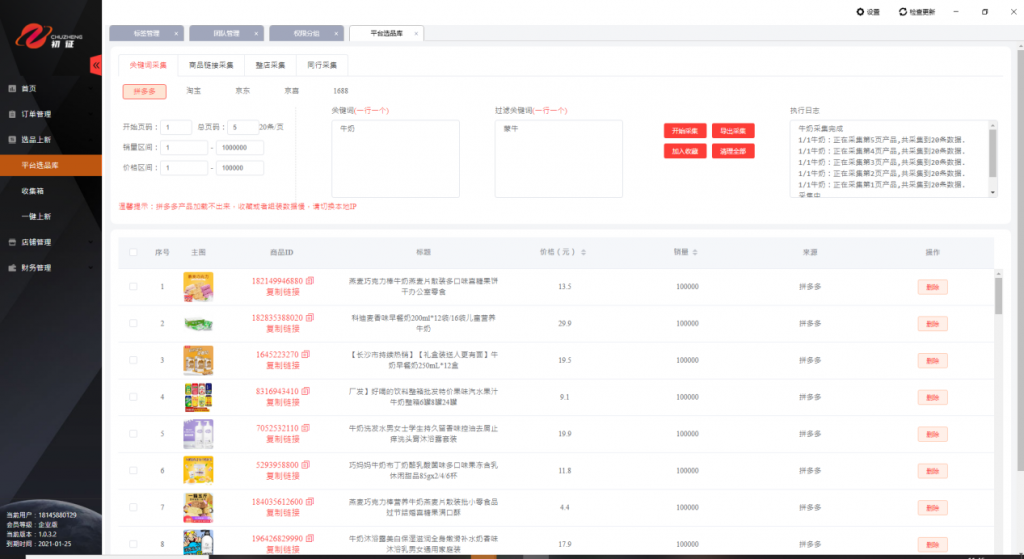Select the 1688 platform

(340, 91)
